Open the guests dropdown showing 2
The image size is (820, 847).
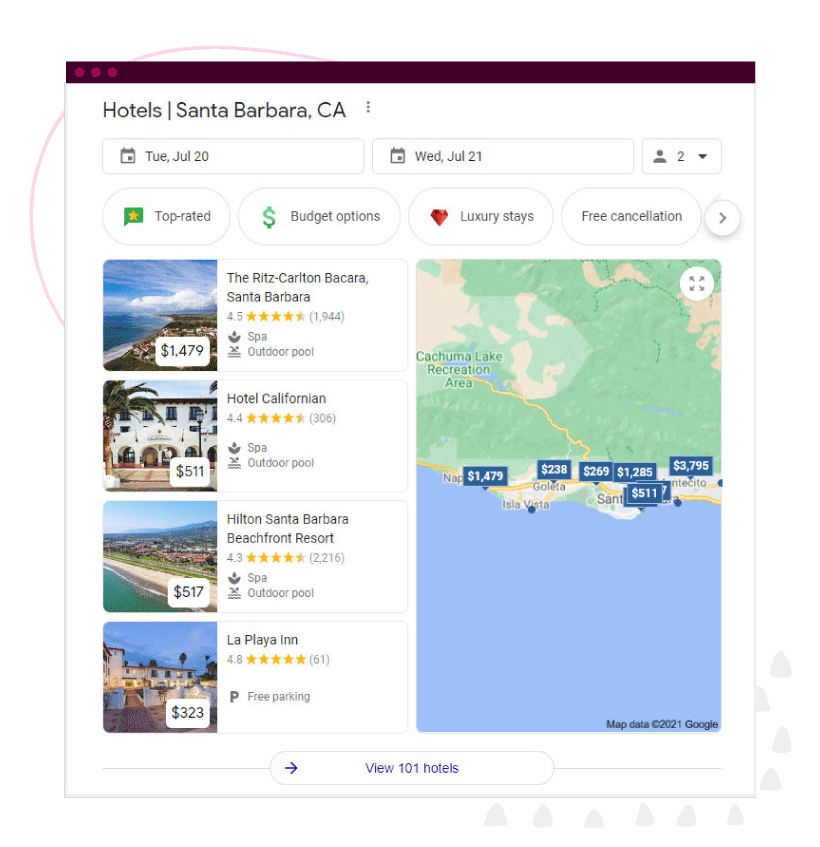(681, 156)
